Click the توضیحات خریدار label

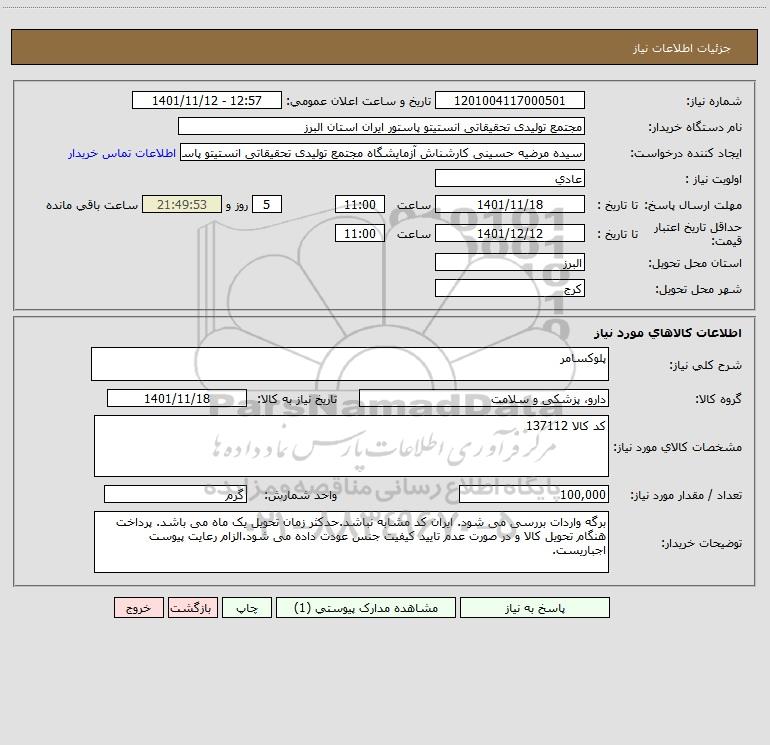click(702, 543)
